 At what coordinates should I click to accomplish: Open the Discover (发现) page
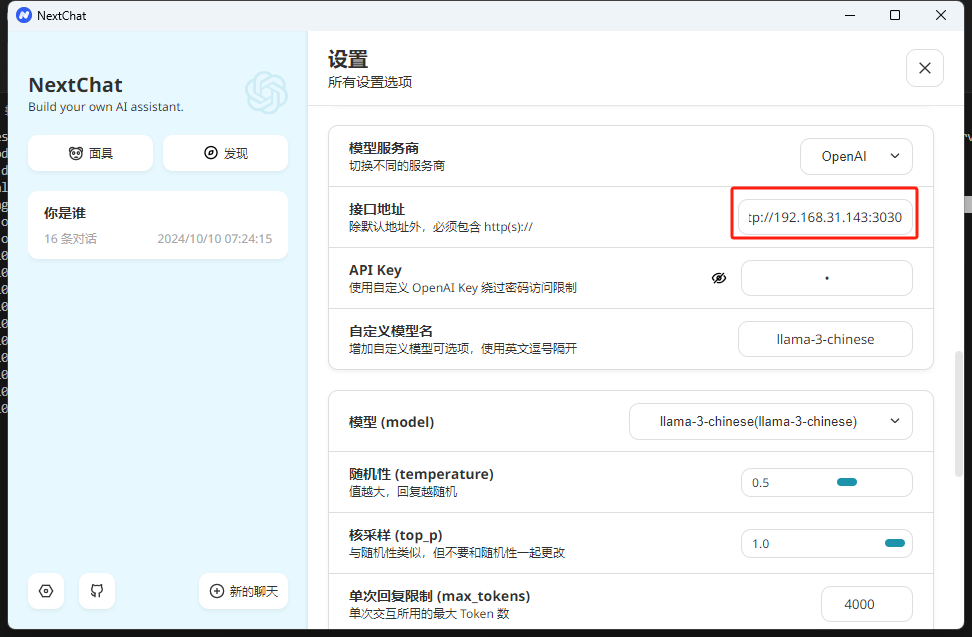point(226,153)
